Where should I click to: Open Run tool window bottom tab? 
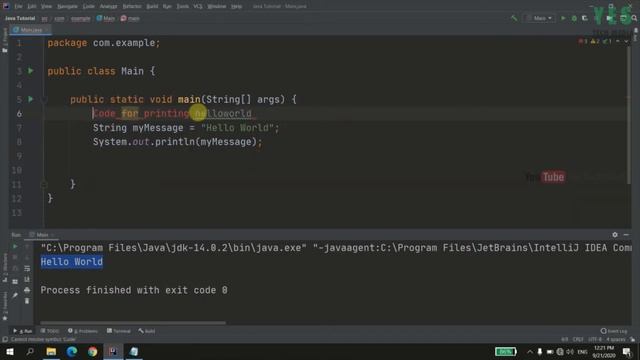point(22,331)
